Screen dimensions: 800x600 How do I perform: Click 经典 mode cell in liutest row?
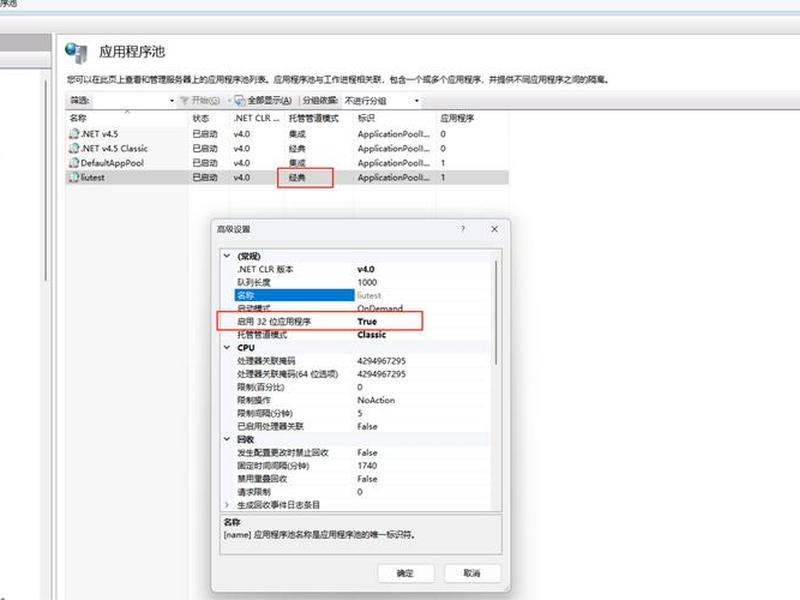pos(297,177)
